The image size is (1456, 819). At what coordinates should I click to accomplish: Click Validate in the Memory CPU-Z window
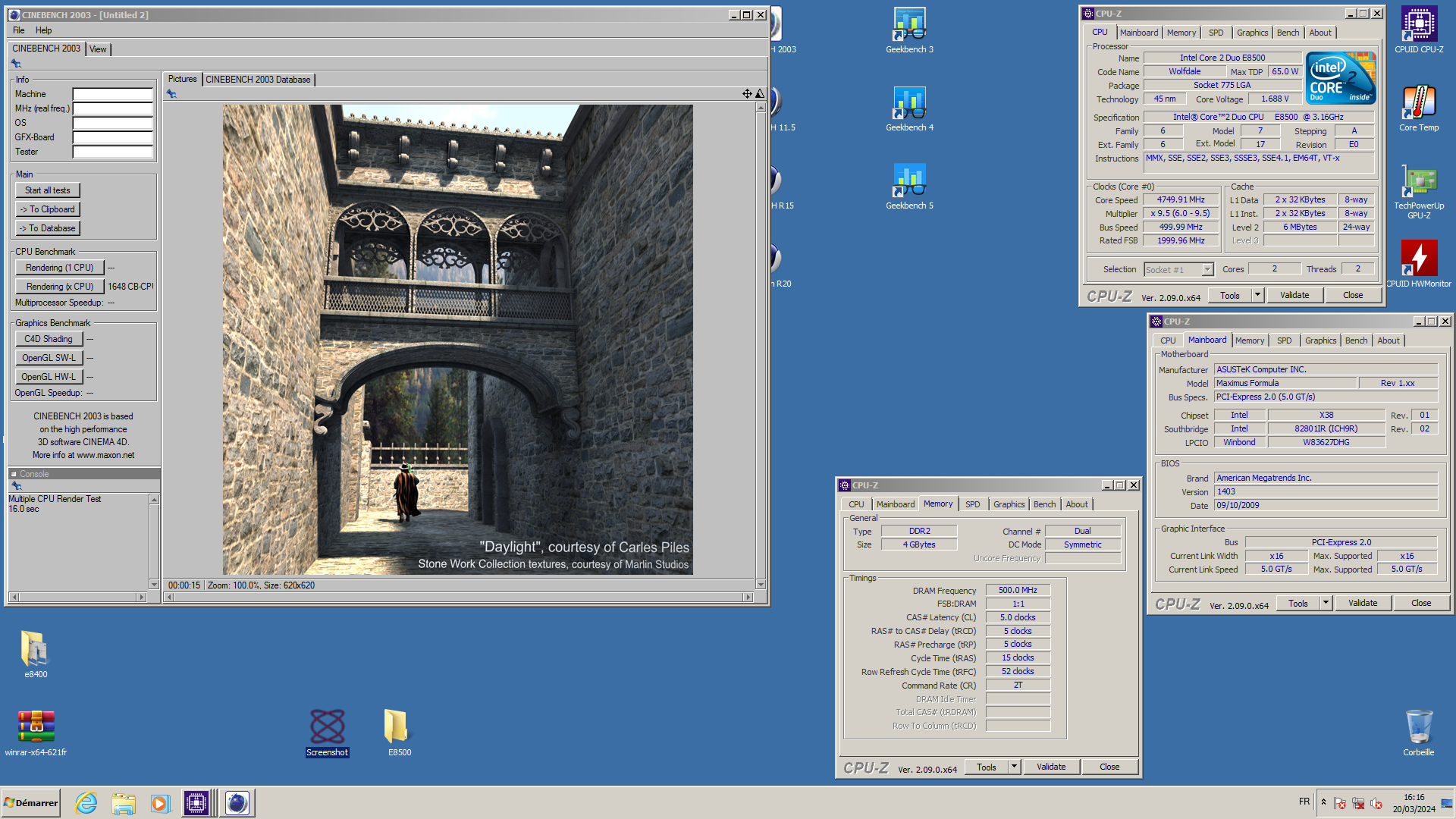tap(1051, 767)
